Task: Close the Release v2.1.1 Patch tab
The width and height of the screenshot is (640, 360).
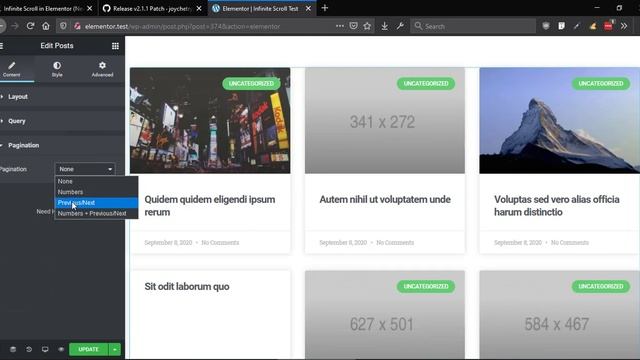Action: point(199,8)
